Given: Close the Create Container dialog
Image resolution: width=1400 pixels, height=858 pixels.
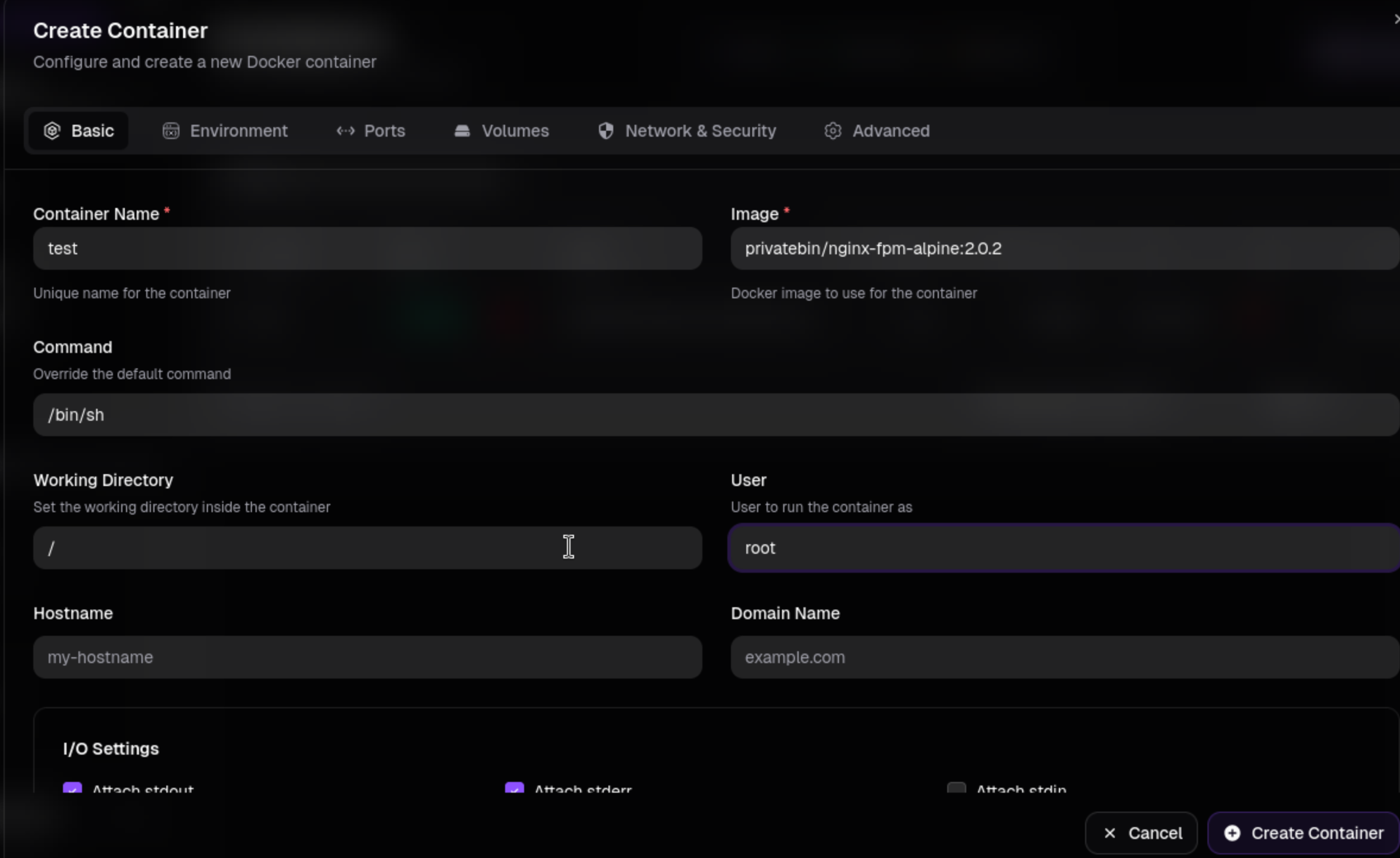Looking at the screenshot, I should (1396, 19).
